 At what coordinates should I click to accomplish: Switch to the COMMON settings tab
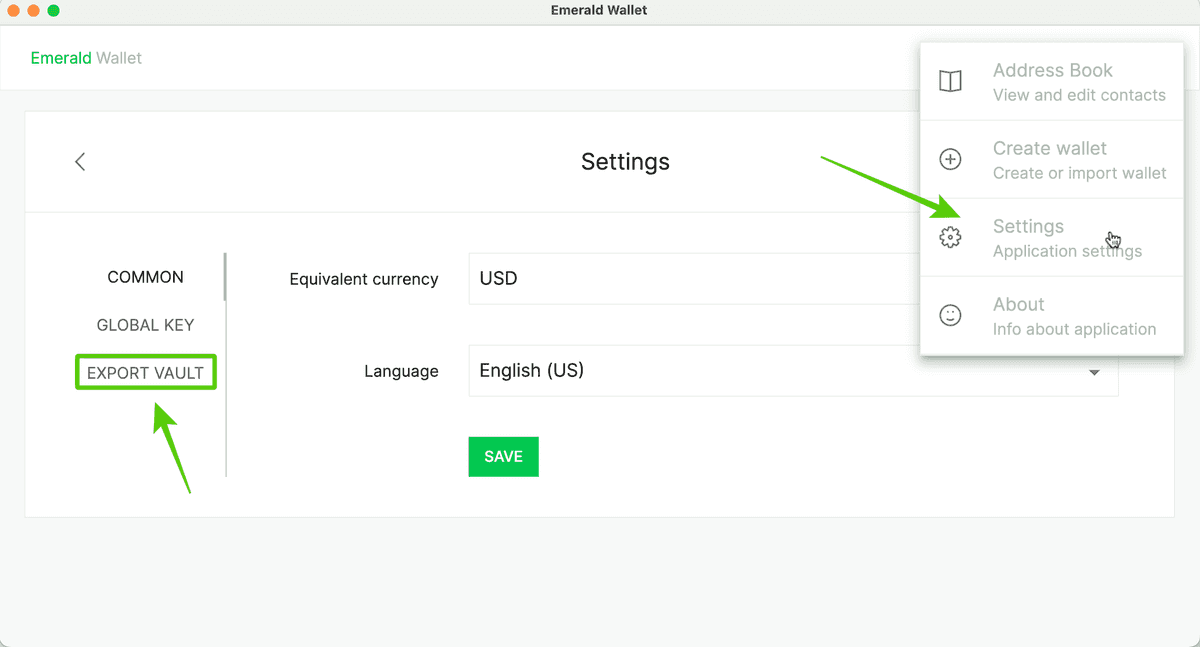(145, 277)
